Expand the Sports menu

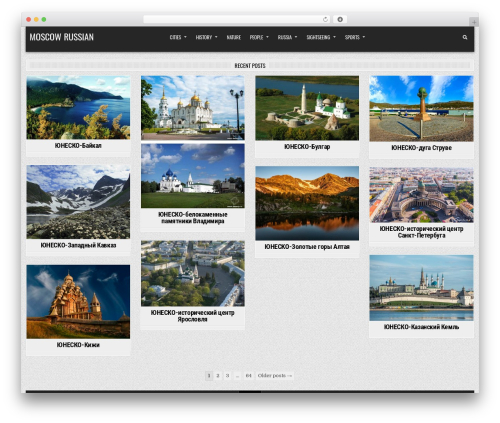click(x=355, y=37)
